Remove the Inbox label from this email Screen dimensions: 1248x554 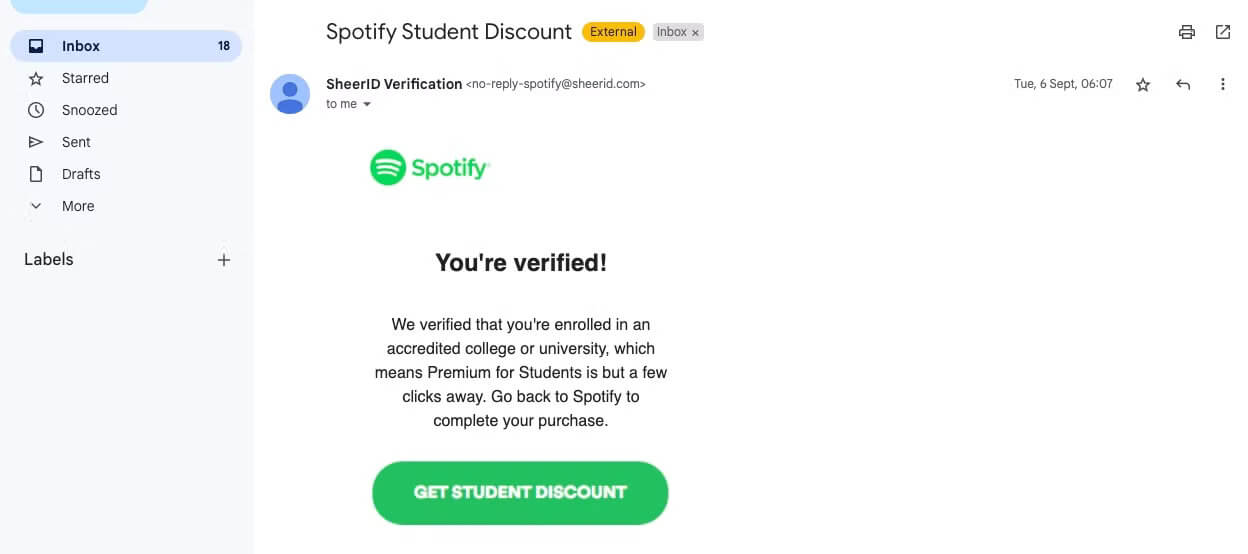pos(696,33)
